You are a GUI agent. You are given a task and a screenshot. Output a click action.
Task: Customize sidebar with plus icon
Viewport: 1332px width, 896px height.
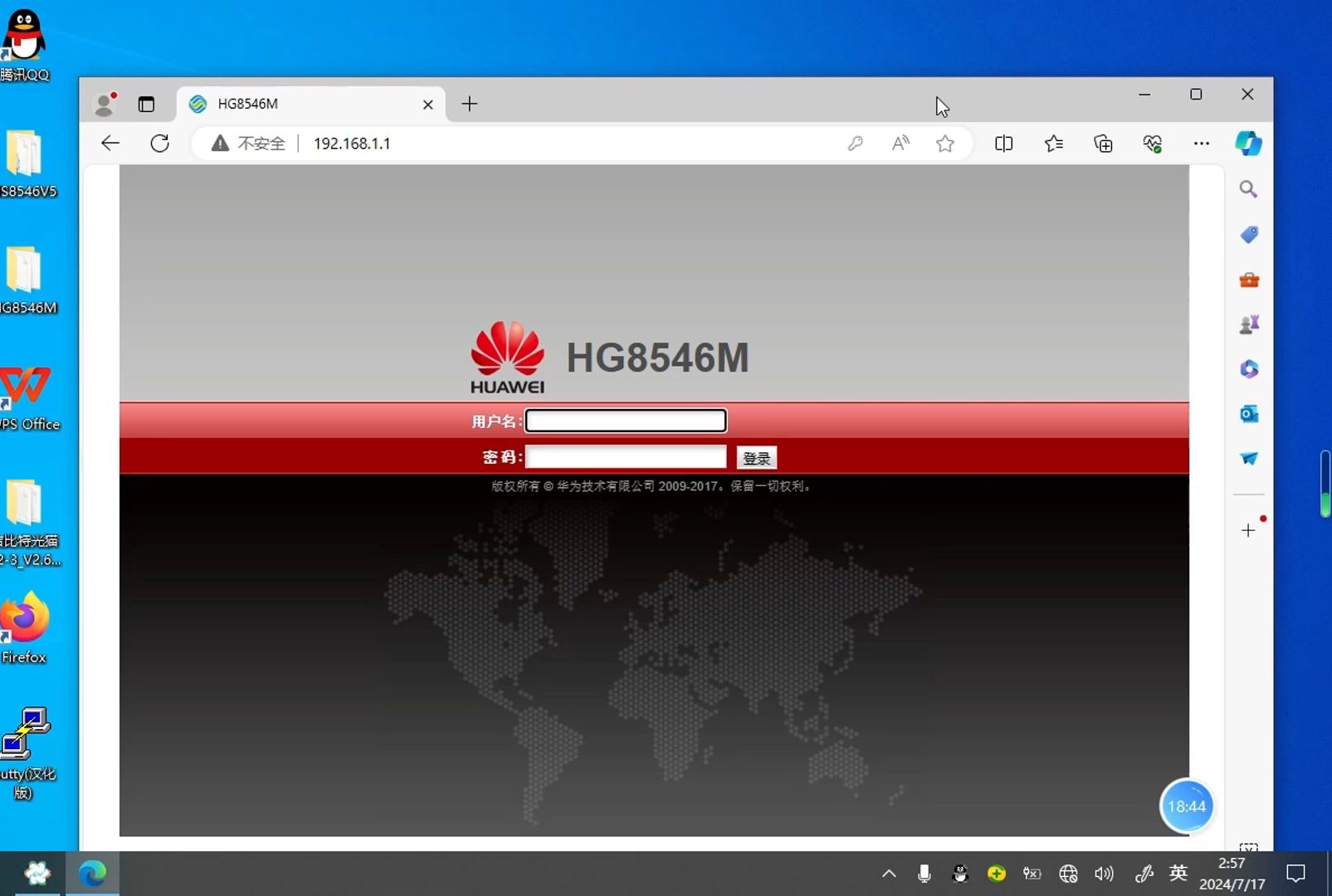tap(1248, 530)
